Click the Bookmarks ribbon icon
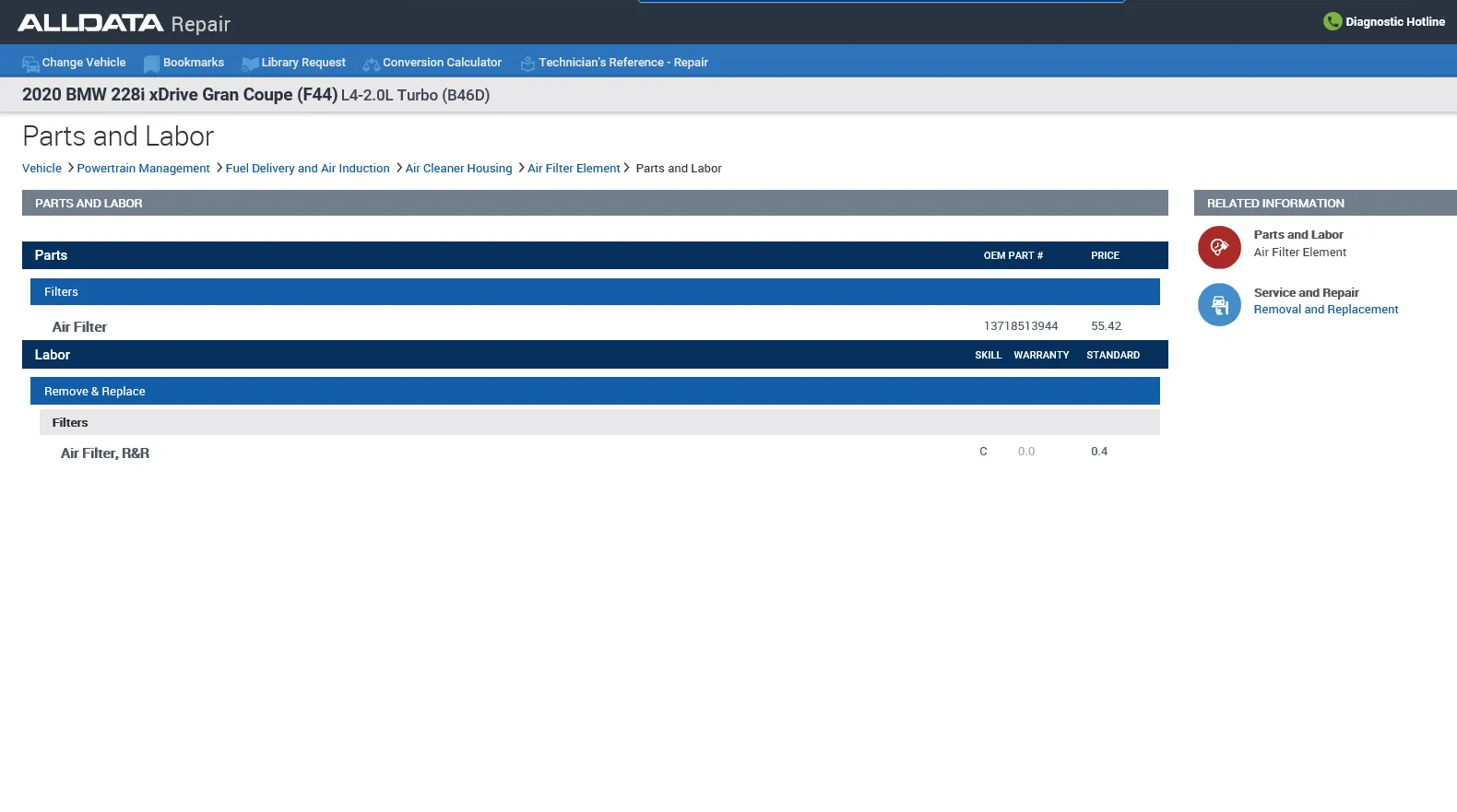The width and height of the screenshot is (1457, 812). pyautogui.click(x=151, y=64)
